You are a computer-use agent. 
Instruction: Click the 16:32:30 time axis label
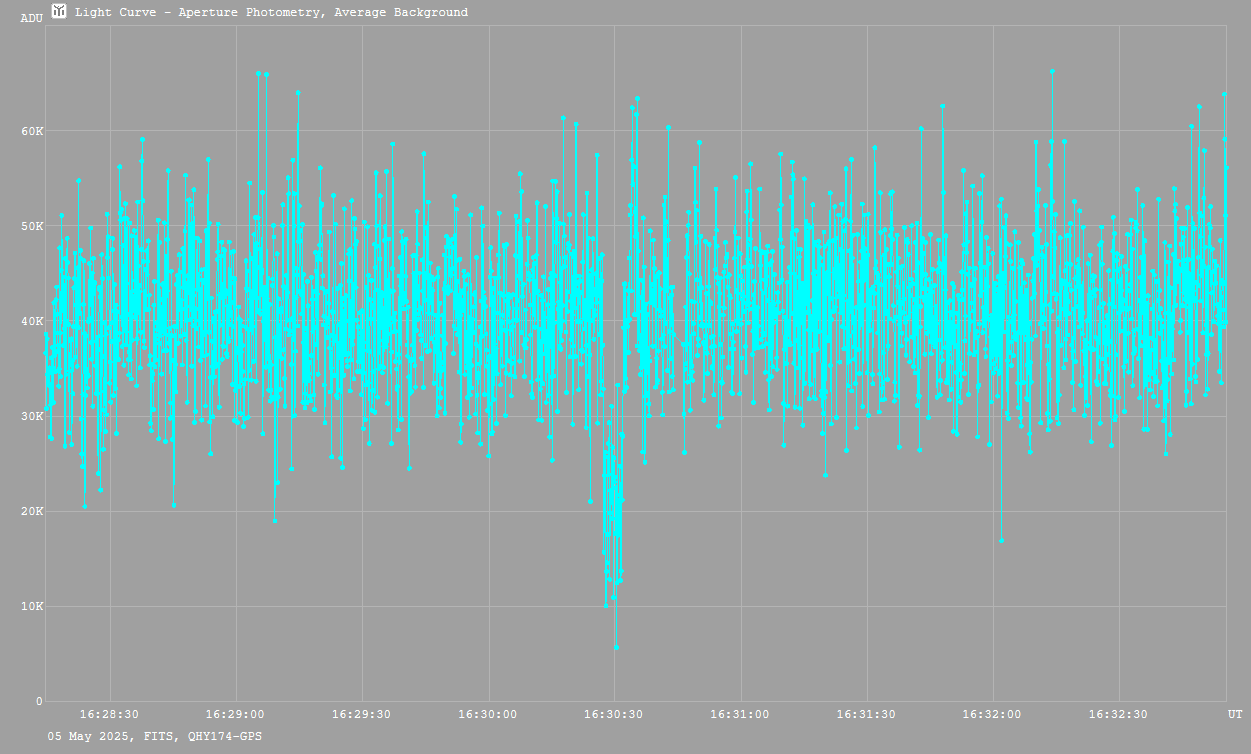(x=1118, y=714)
